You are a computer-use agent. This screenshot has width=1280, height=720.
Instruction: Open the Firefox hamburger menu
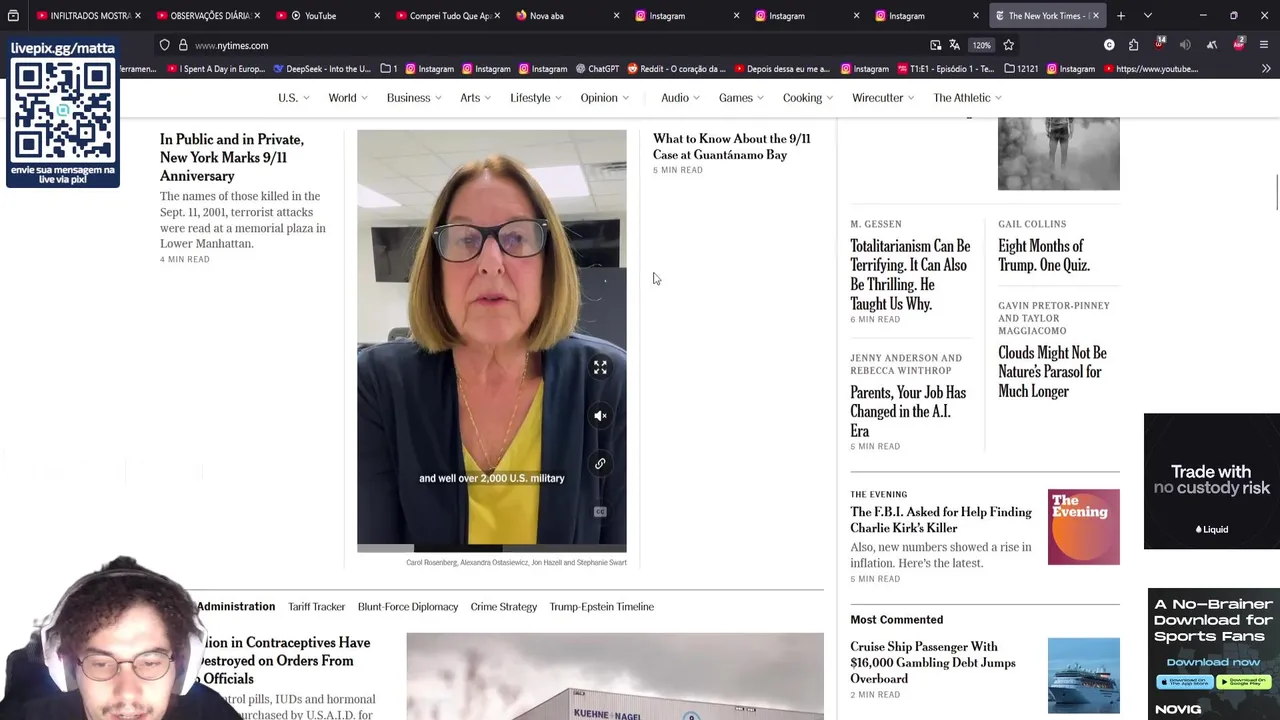[x=1264, y=45]
